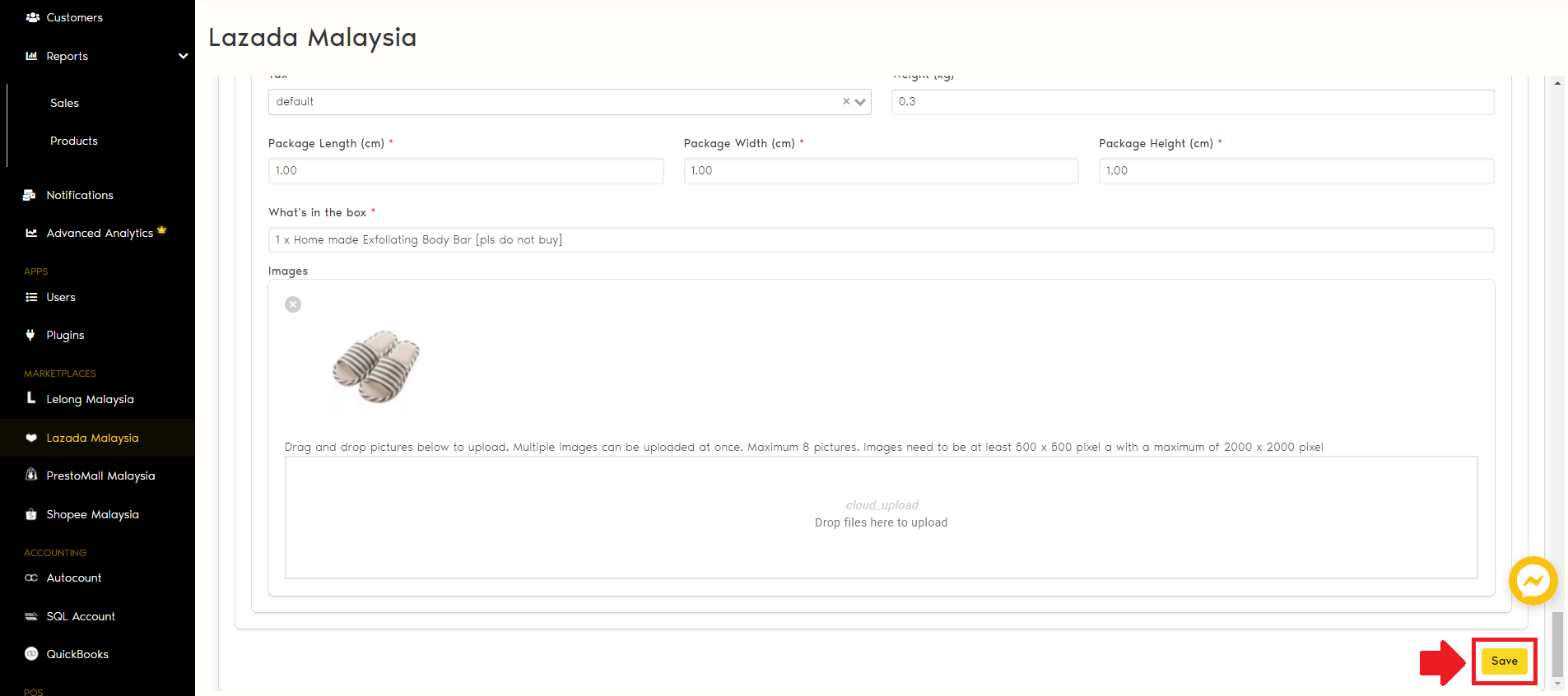Screen dimensions: 1568x696
Task: Click the APPS section header
Action: click(x=36, y=271)
